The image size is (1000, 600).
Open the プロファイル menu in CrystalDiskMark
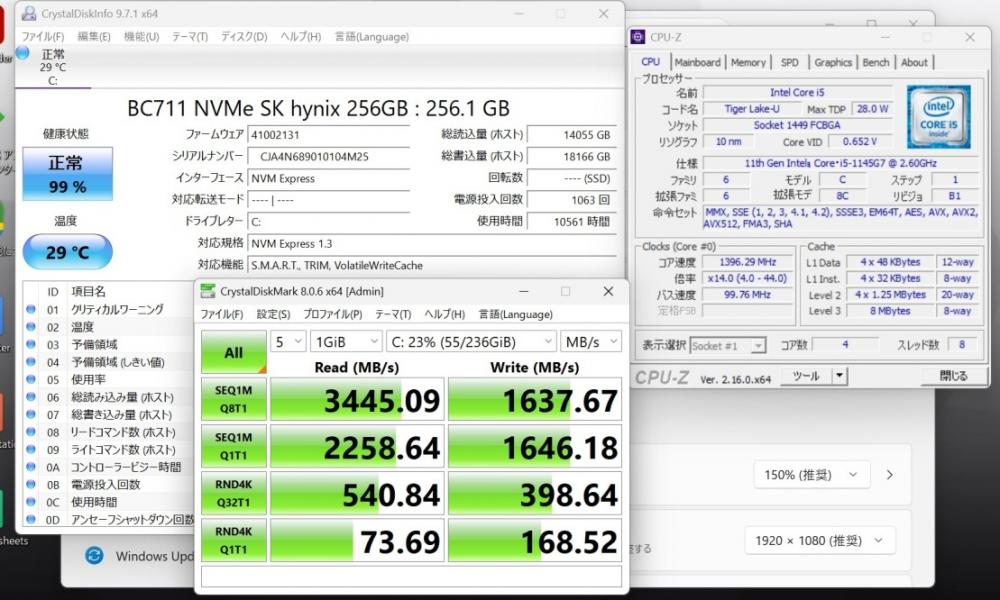(332, 314)
